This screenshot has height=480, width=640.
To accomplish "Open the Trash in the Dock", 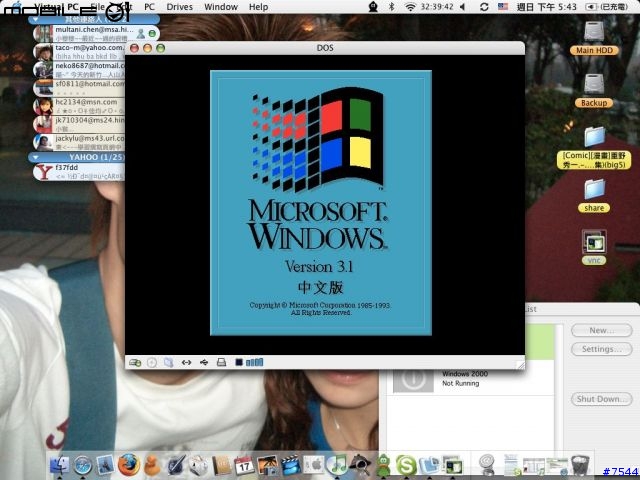I will [580, 465].
